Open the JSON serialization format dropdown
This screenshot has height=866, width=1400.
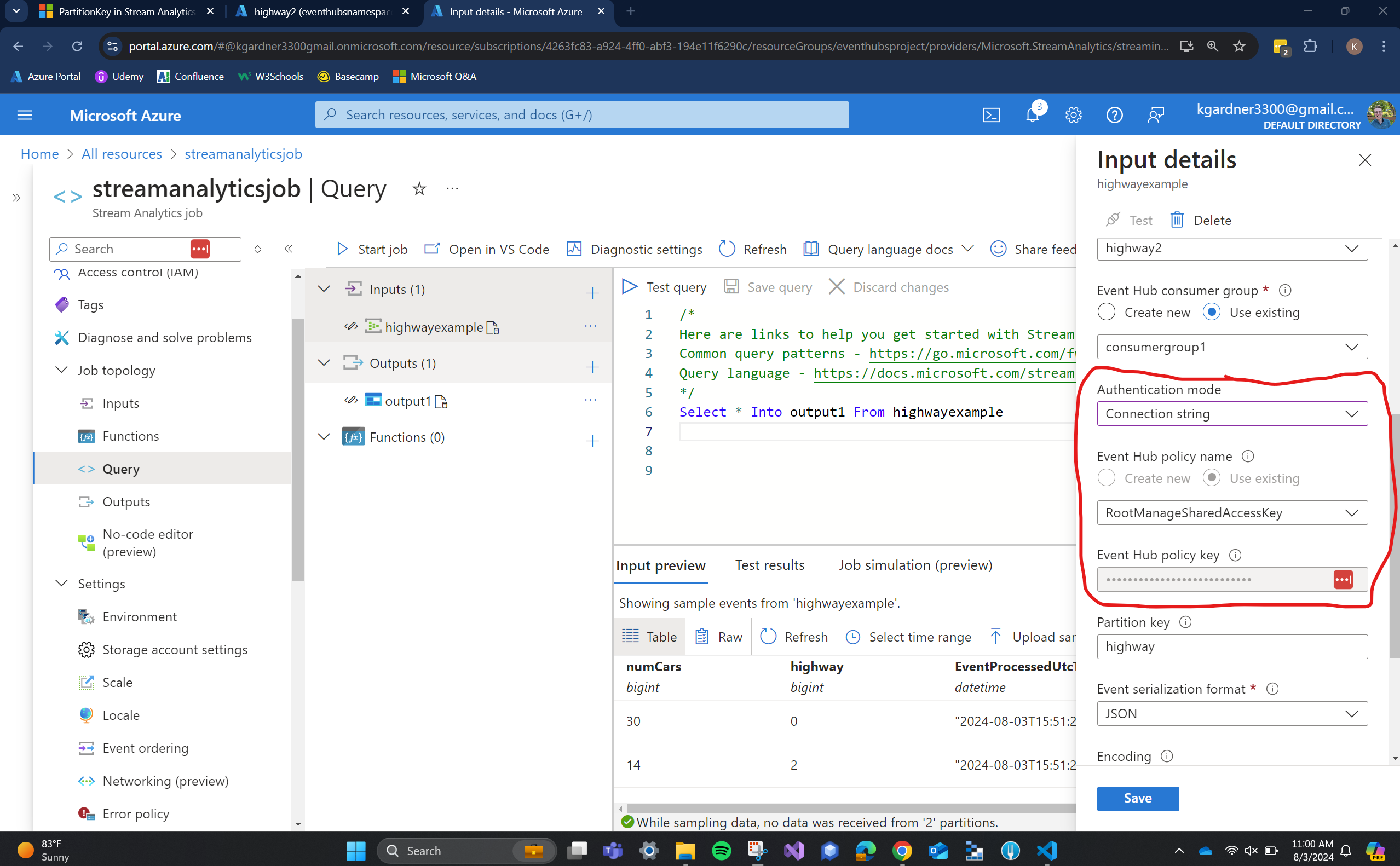coord(1232,714)
